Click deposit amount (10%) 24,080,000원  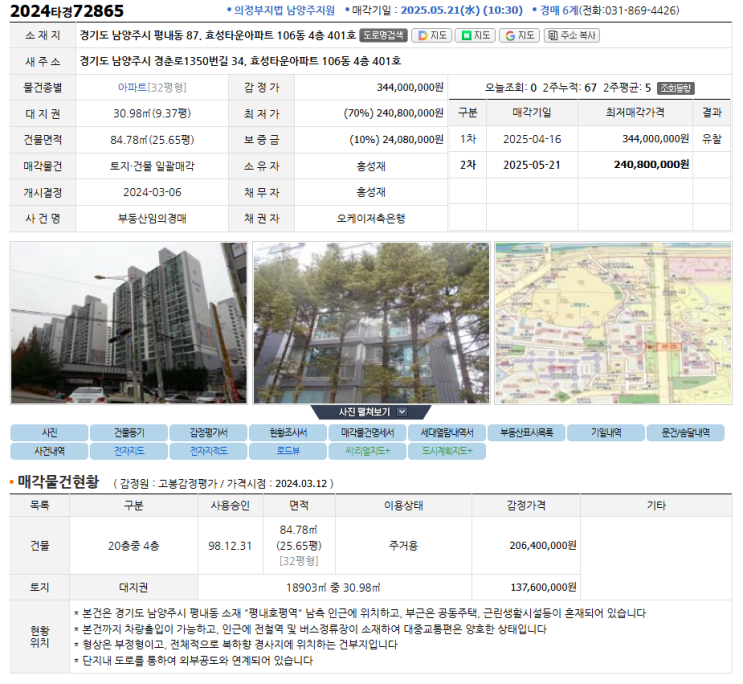point(396,140)
